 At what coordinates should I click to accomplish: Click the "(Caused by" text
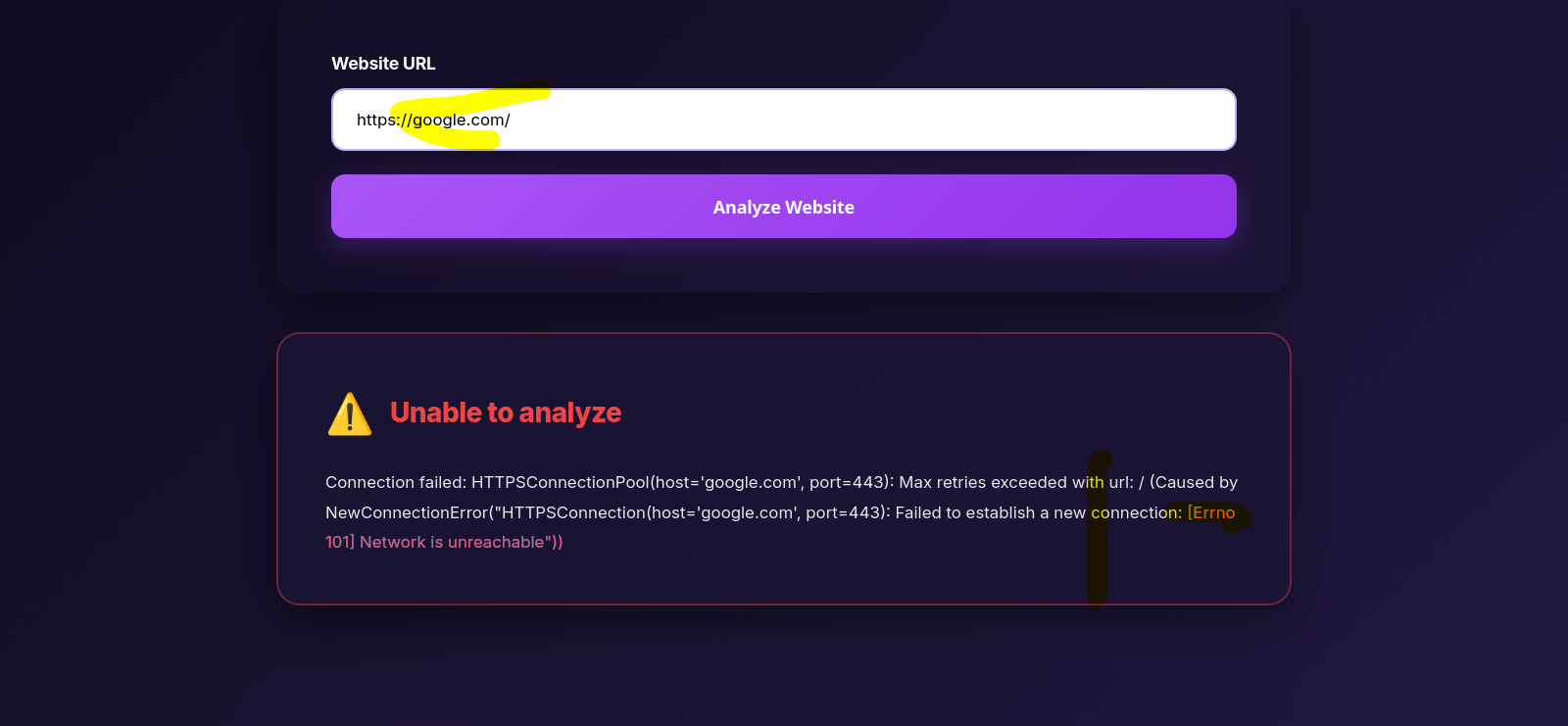pos(1194,482)
